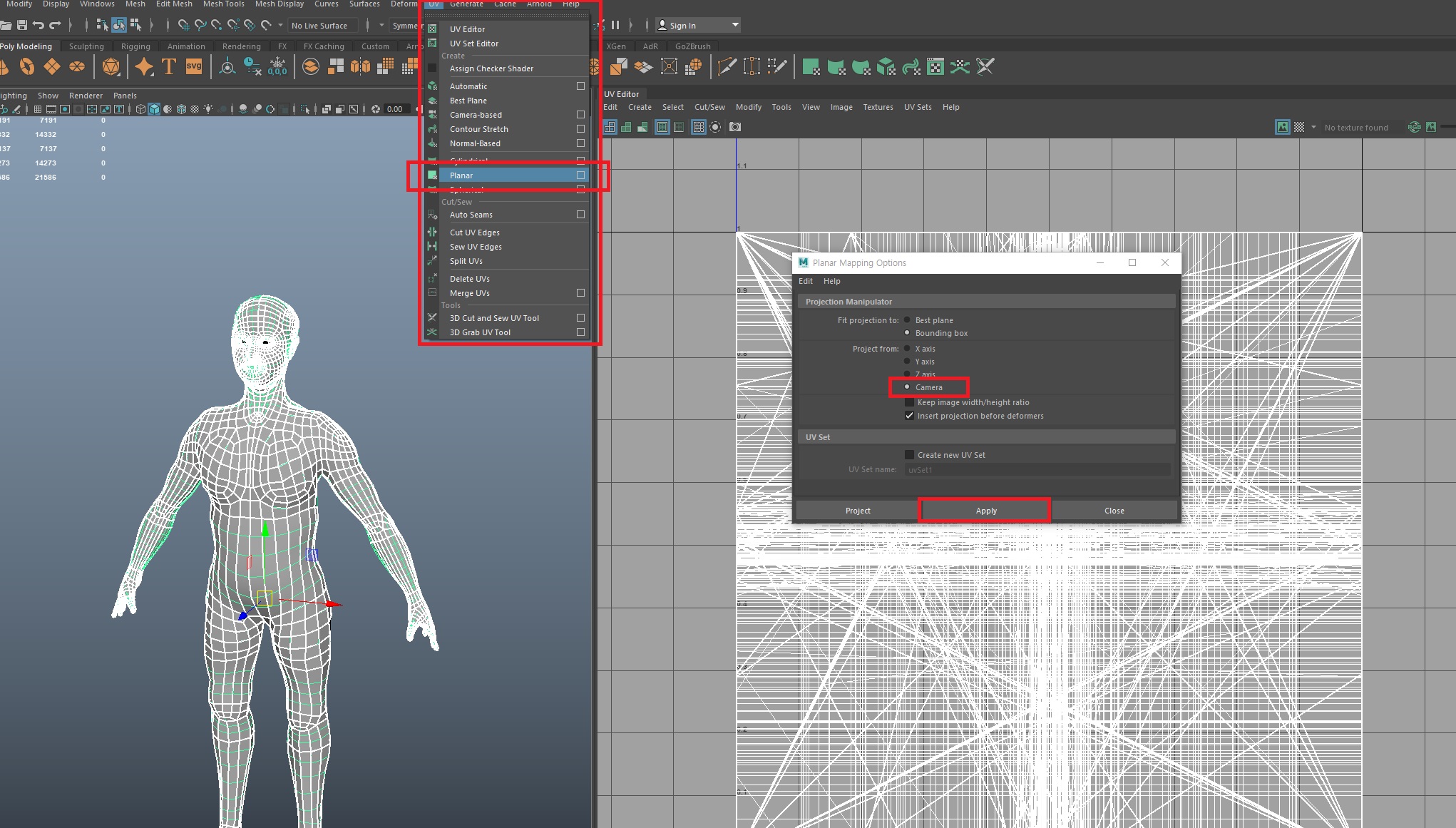This screenshot has height=828, width=1456.
Task: Expand the Sign In dropdown arrow
Action: 735,25
